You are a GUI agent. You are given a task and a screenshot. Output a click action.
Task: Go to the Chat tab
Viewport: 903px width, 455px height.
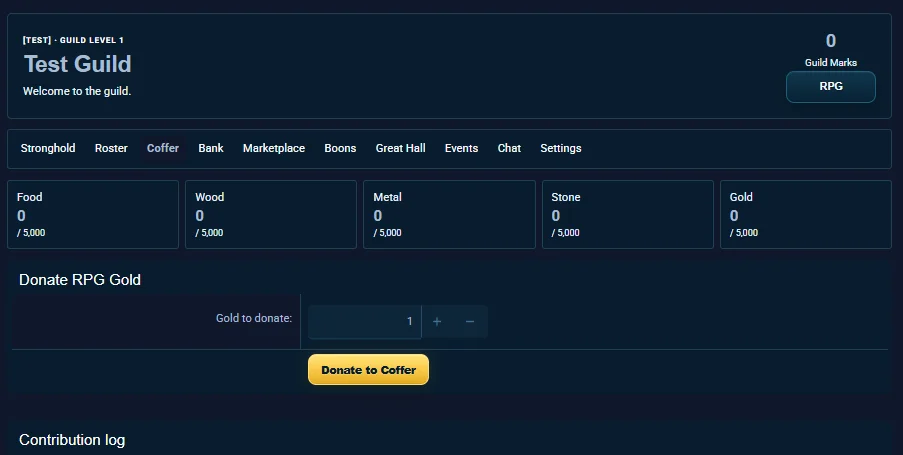point(509,148)
